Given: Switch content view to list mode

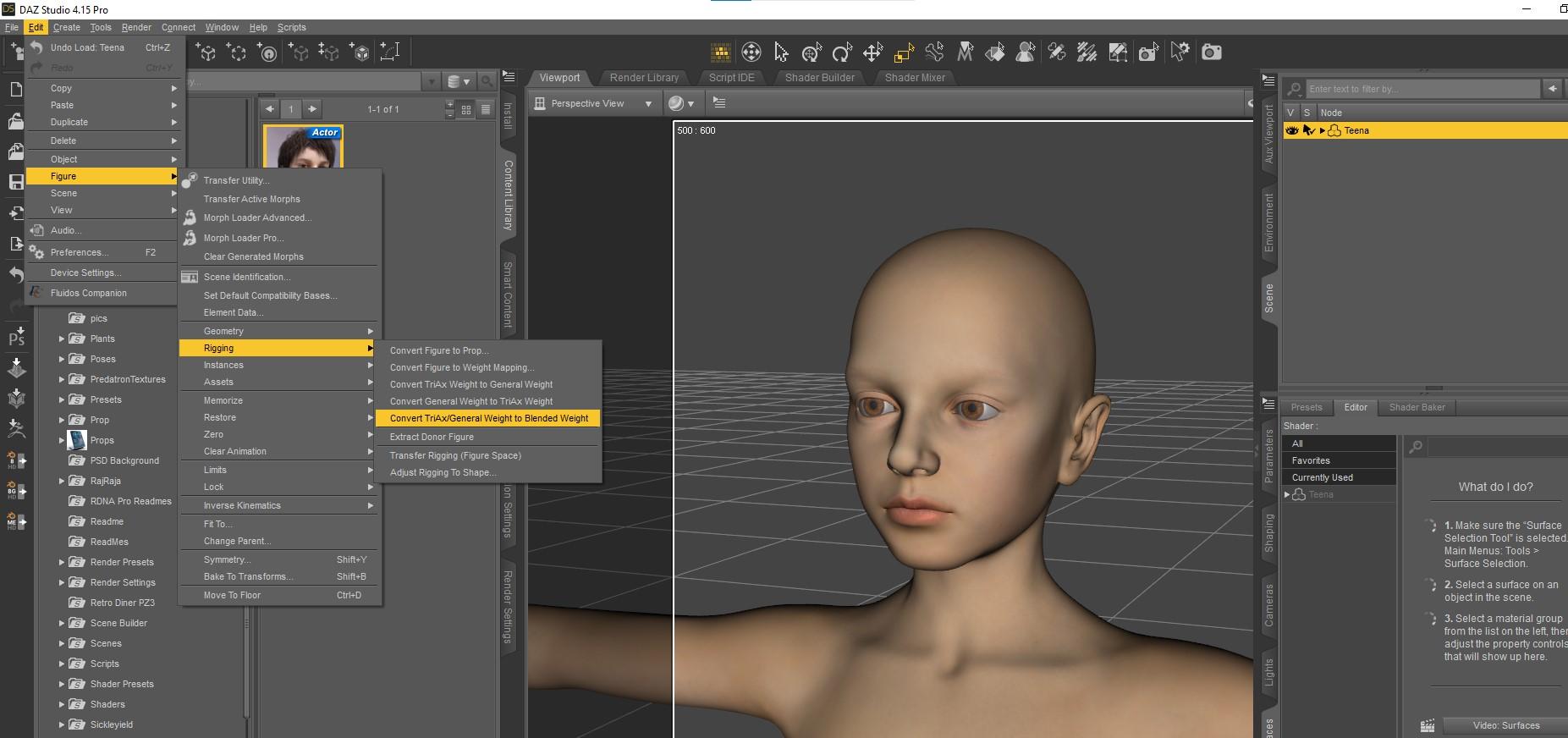Looking at the screenshot, I should tap(485, 109).
